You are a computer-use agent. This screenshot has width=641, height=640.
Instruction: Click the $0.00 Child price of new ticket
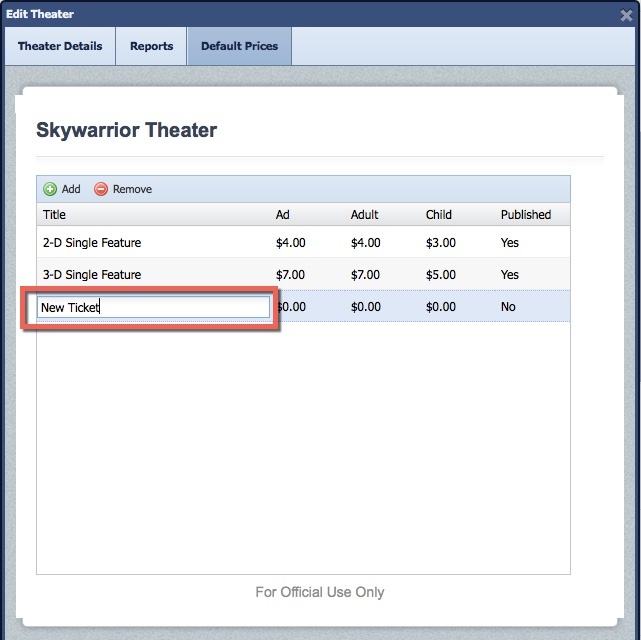click(441, 307)
